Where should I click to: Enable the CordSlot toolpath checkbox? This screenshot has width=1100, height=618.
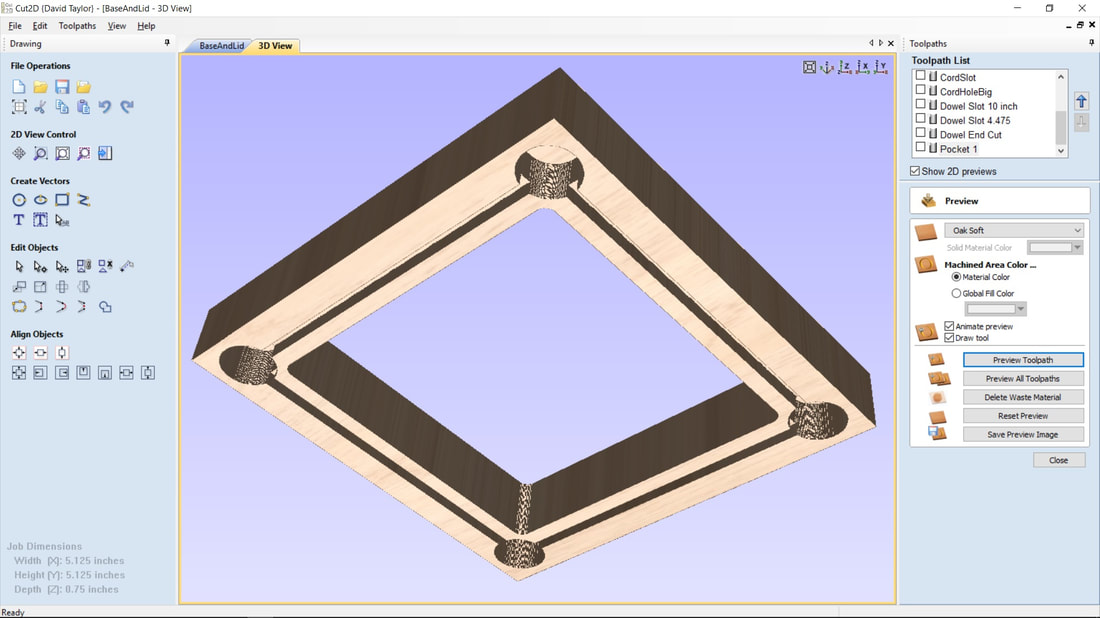(921, 77)
